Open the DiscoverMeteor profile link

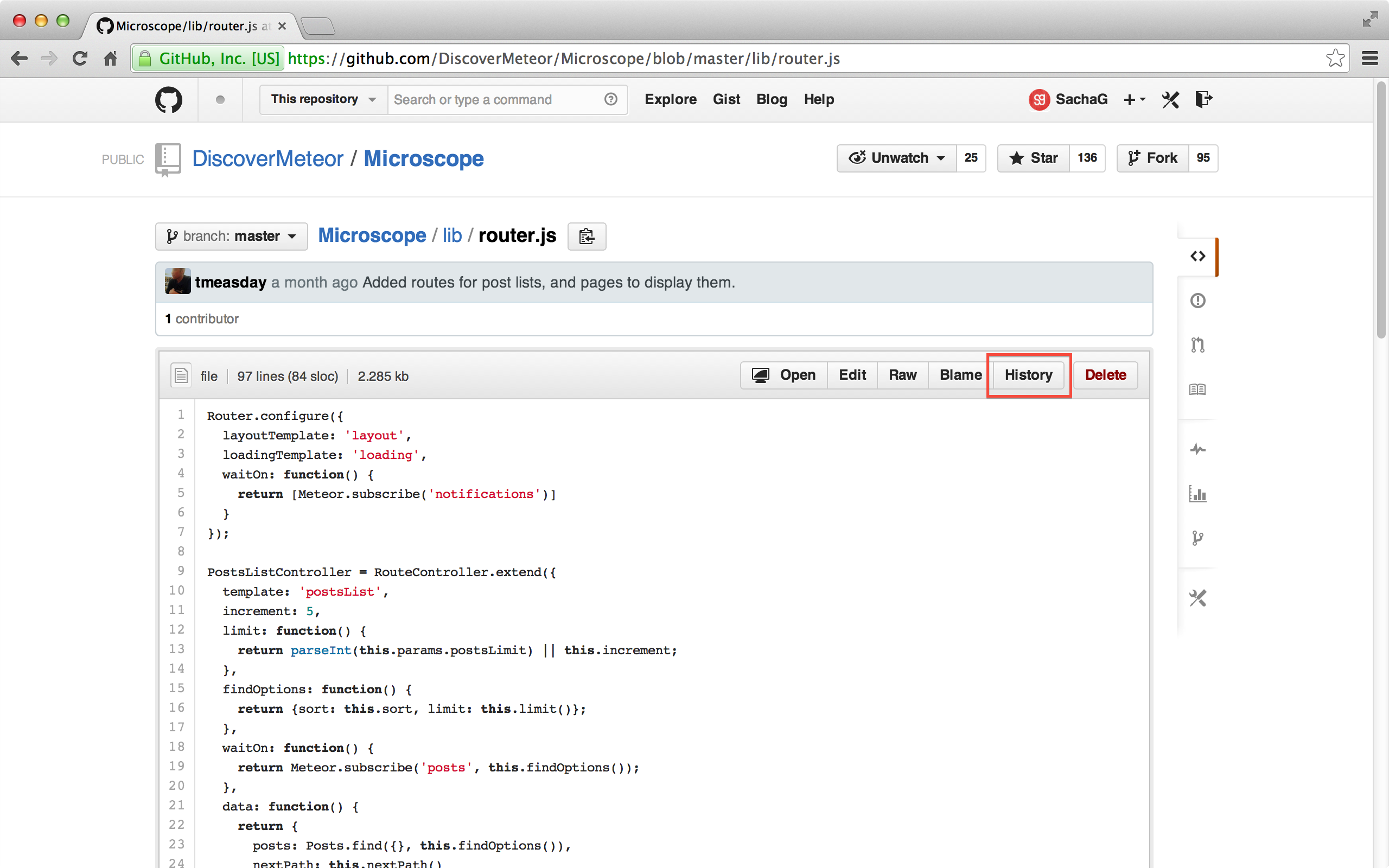coord(268,158)
